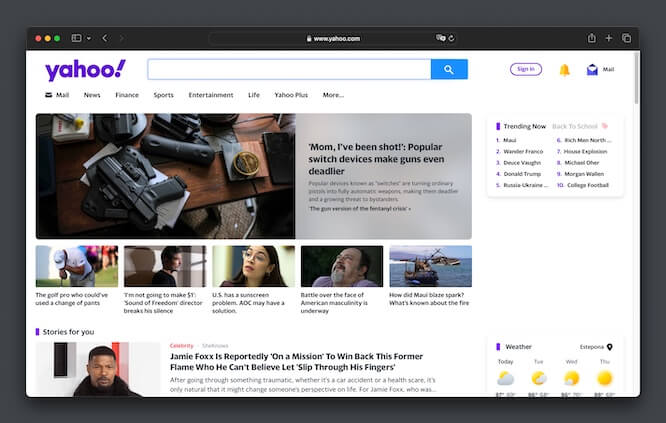Select trending topic Wander Franco
Screen dimensions: 666x423
(523, 152)
